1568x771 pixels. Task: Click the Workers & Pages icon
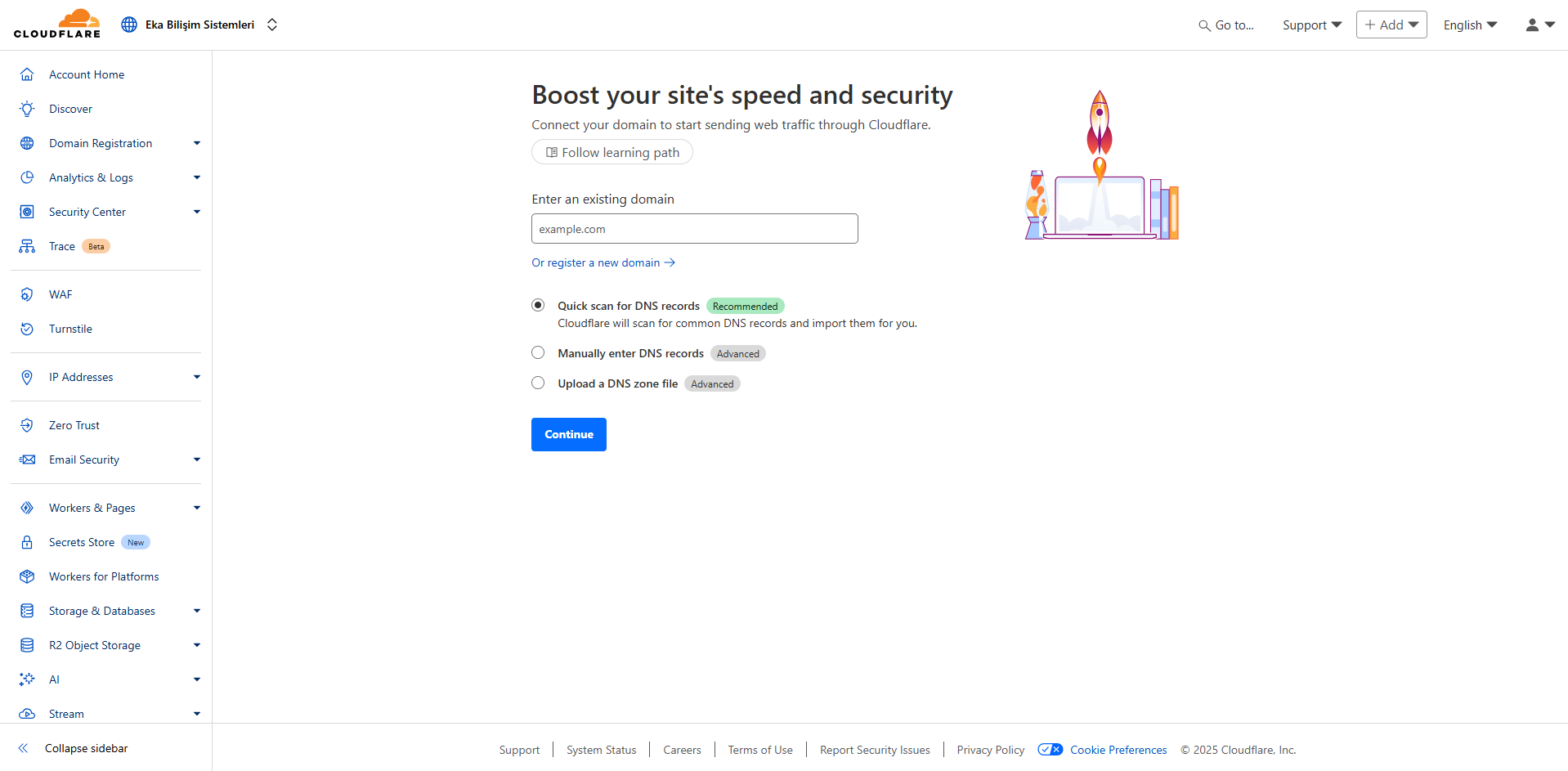tap(27, 508)
